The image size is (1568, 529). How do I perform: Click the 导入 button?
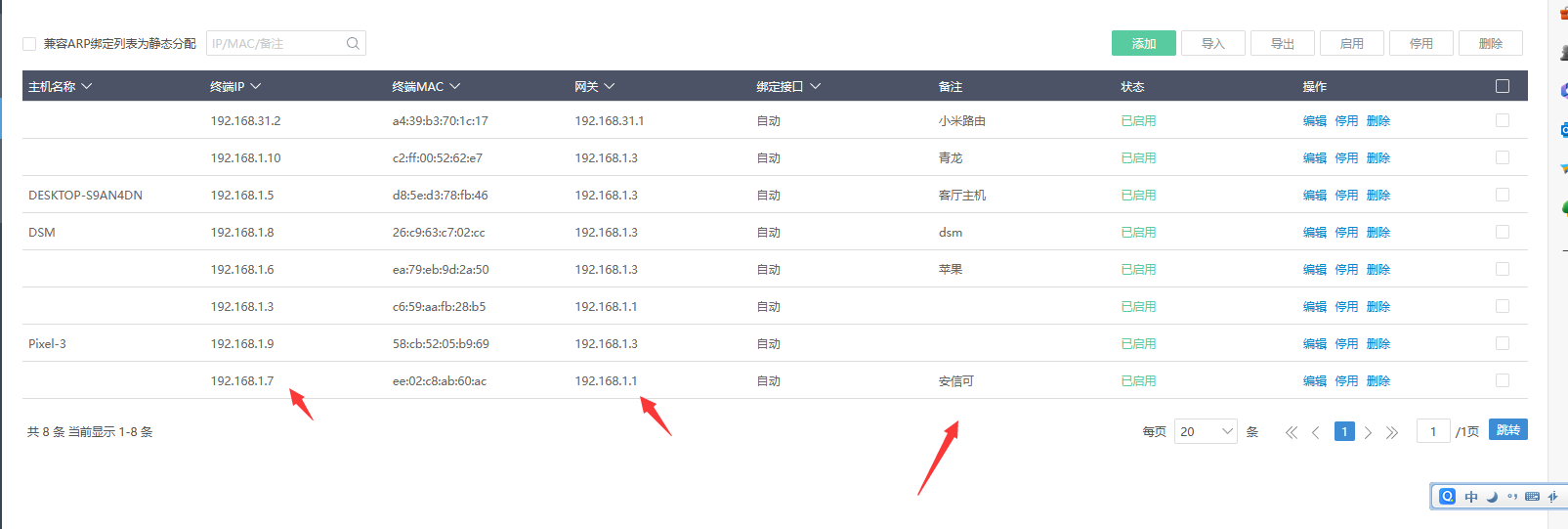[x=1213, y=43]
